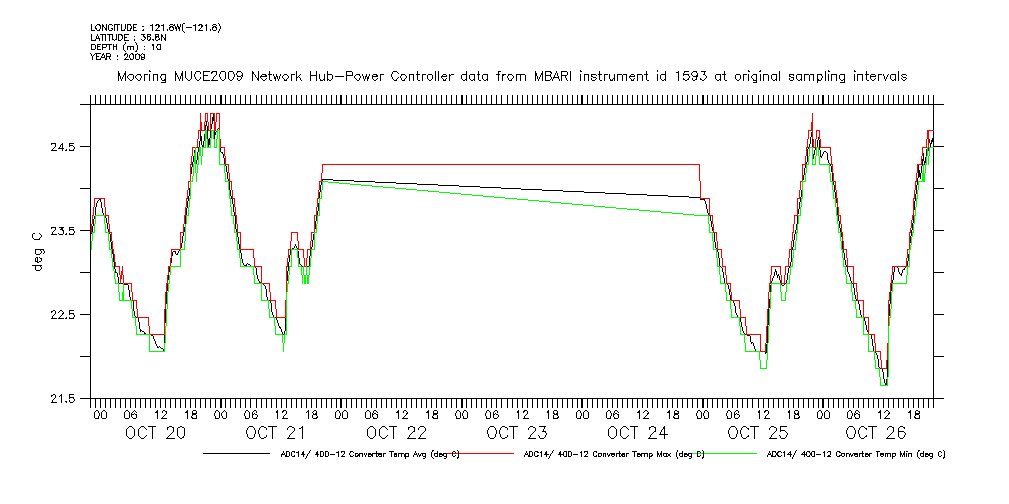The width and height of the screenshot is (1009, 504).
Task: Select the OCT 21 date label
Action: click(276, 433)
